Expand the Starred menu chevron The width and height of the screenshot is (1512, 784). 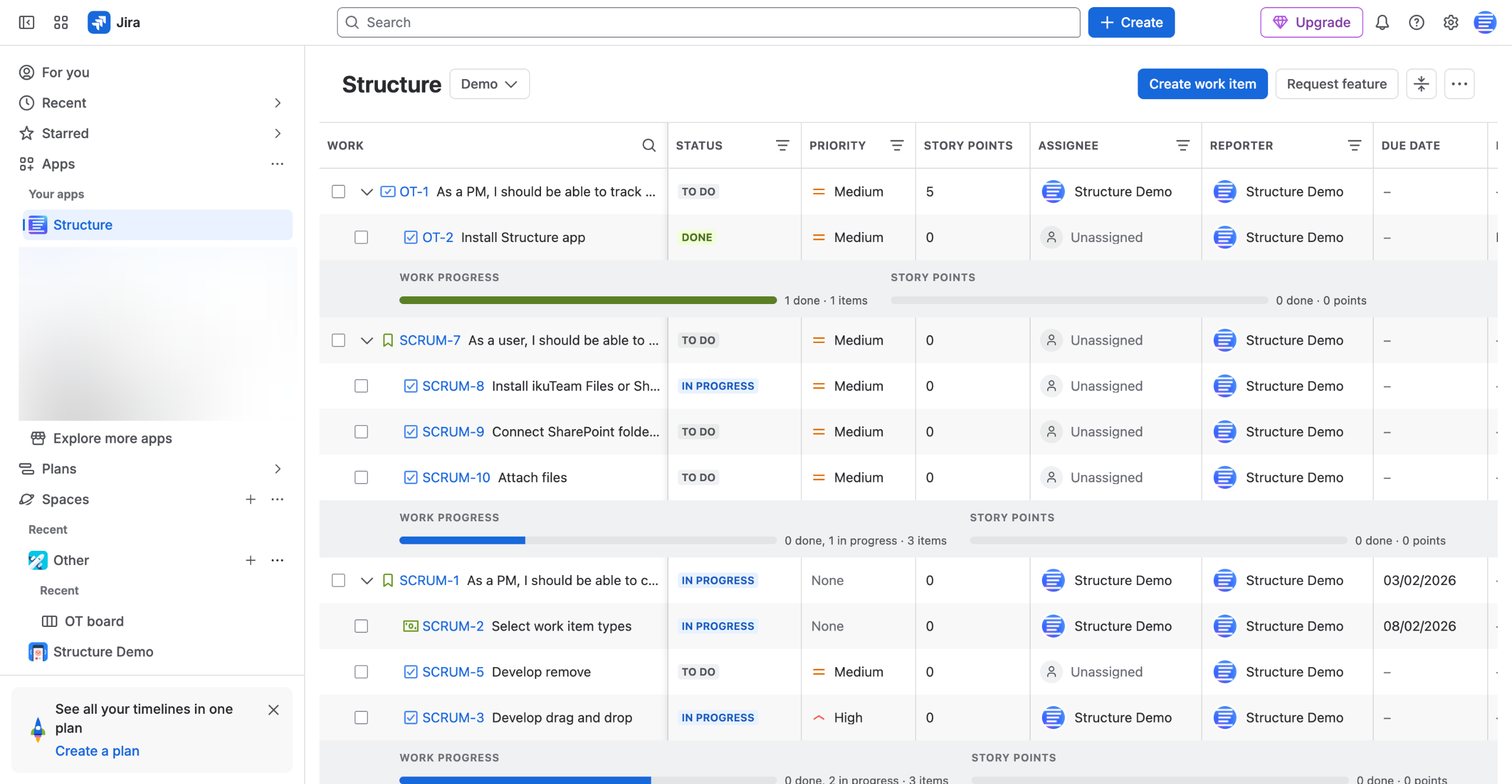coord(278,133)
